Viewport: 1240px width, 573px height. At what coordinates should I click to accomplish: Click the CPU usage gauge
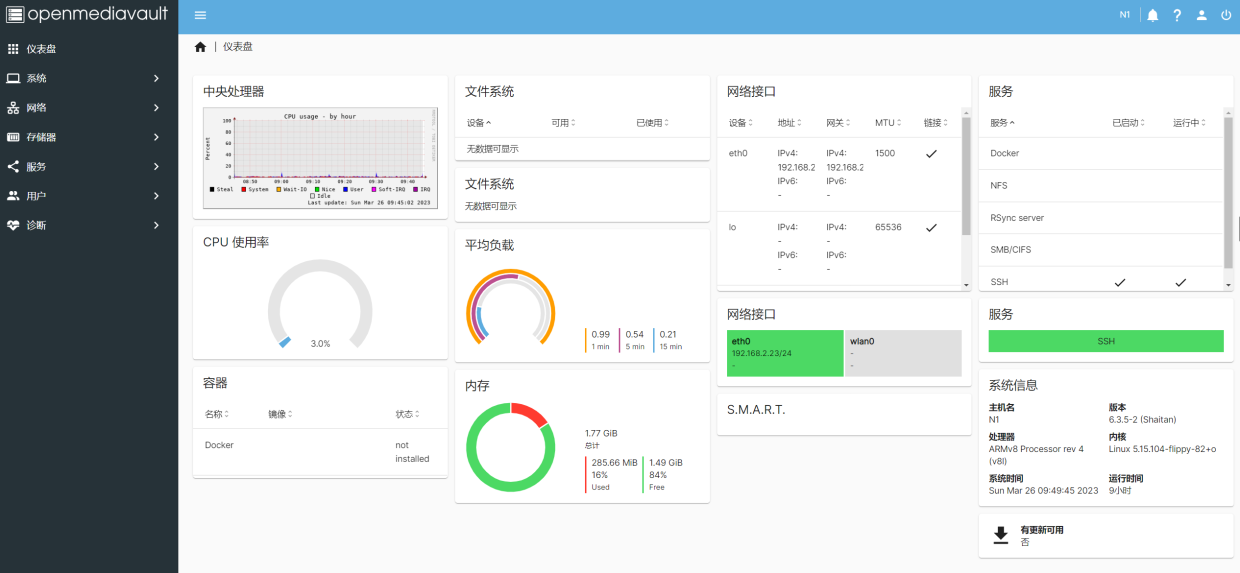[x=320, y=306]
